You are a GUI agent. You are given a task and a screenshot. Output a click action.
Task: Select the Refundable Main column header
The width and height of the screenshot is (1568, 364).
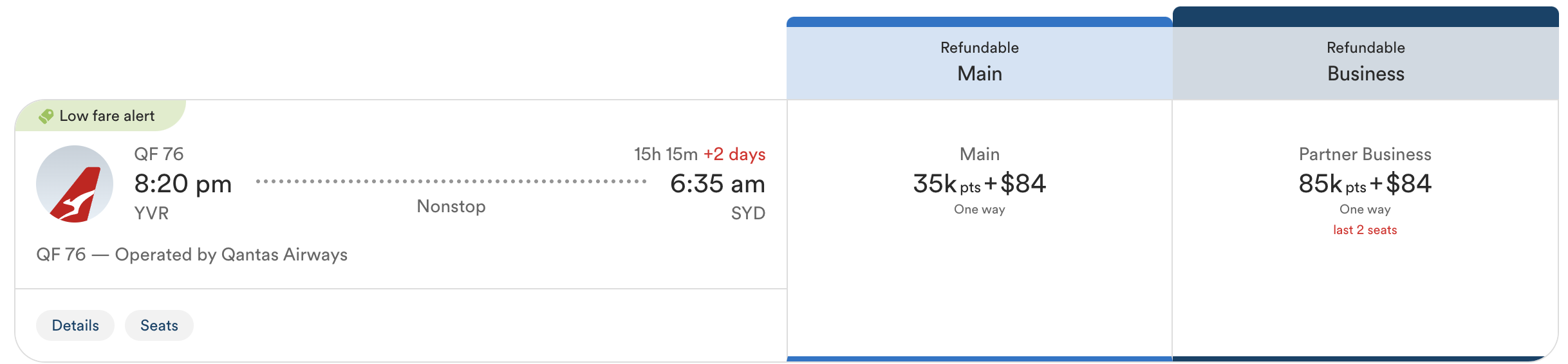coord(979,62)
